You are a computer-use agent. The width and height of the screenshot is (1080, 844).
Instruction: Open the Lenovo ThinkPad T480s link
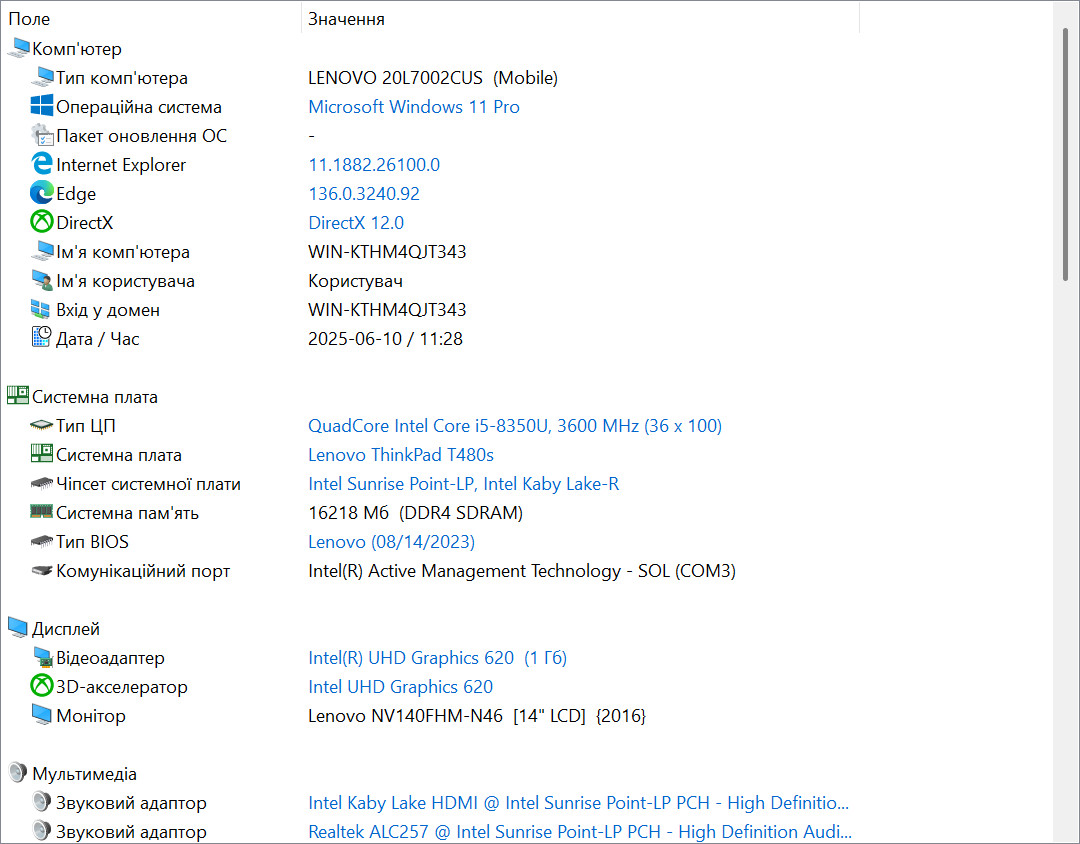point(401,455)
